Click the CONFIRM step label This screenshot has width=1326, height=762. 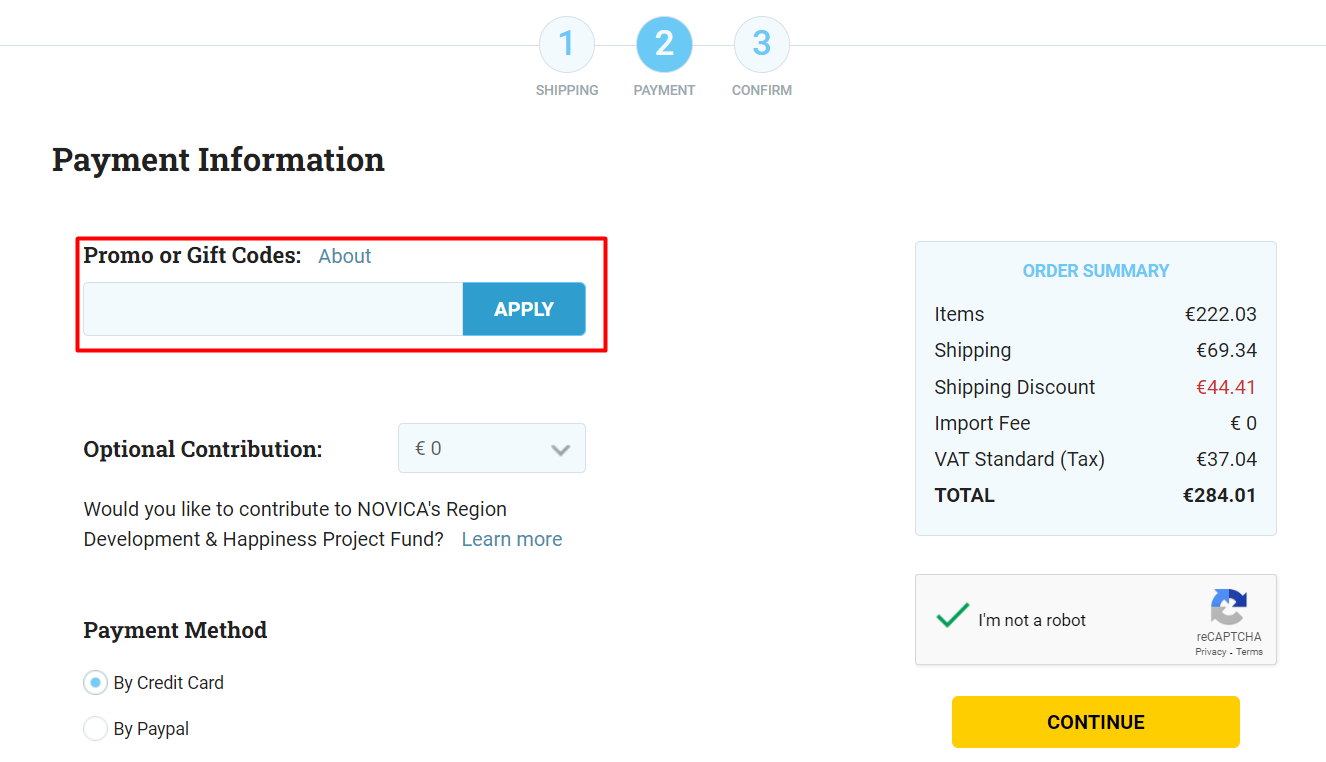pyautogui.click(x=762, y=90)
